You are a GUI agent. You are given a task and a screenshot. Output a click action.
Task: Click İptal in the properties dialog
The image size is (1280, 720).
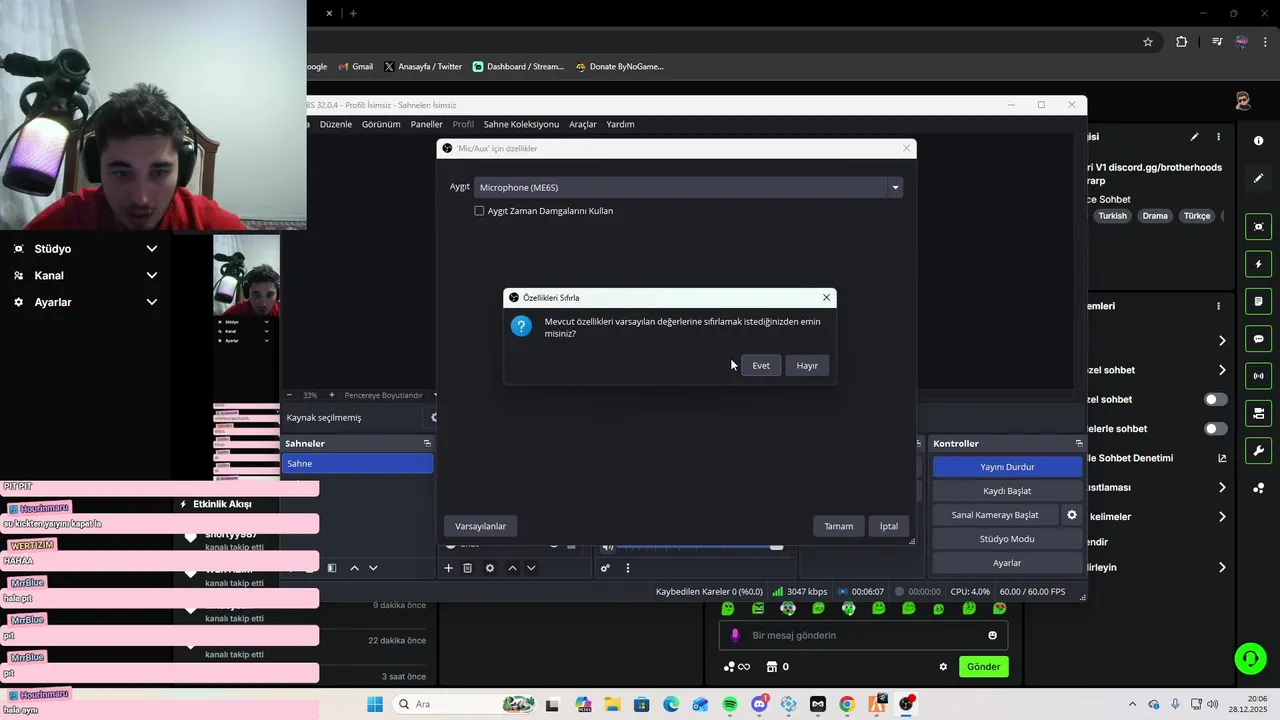coord(889,526)
